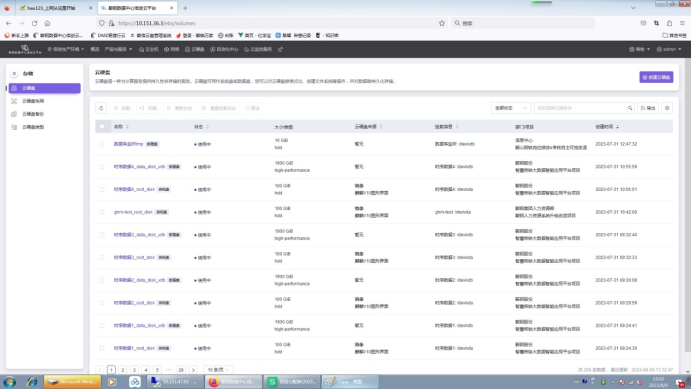The height and width of the screenshot is (389, 692).
Task: Expand the browser tab list chevron
Action: 633,8
